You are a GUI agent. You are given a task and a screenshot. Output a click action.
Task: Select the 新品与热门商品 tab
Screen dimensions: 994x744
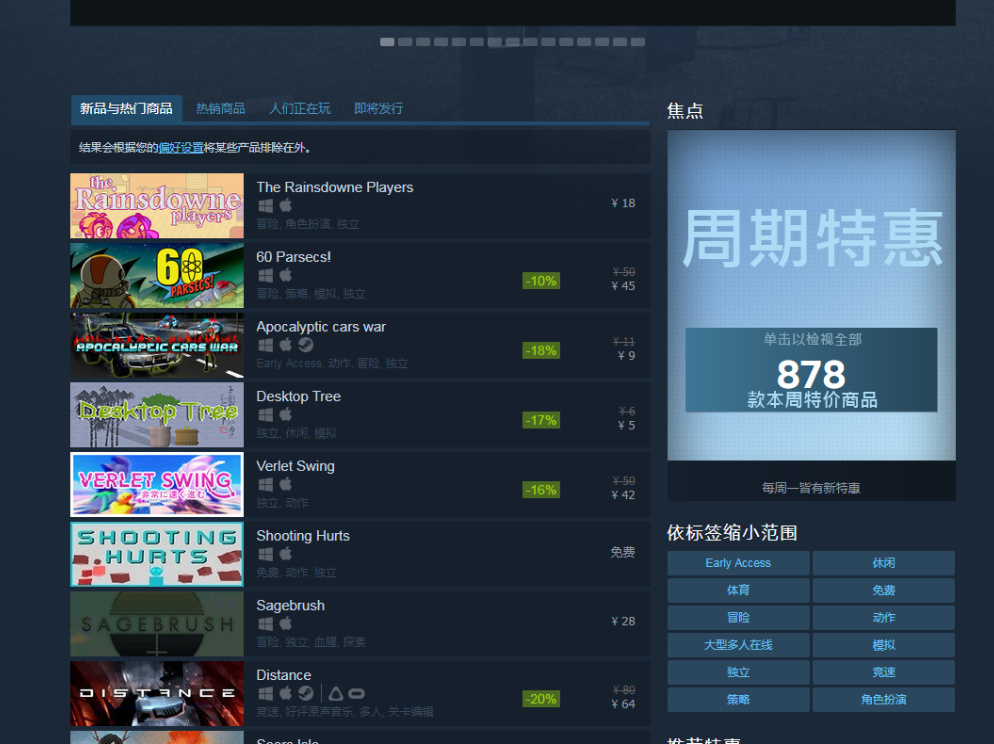pyautogui.click(x=126, y=108)
